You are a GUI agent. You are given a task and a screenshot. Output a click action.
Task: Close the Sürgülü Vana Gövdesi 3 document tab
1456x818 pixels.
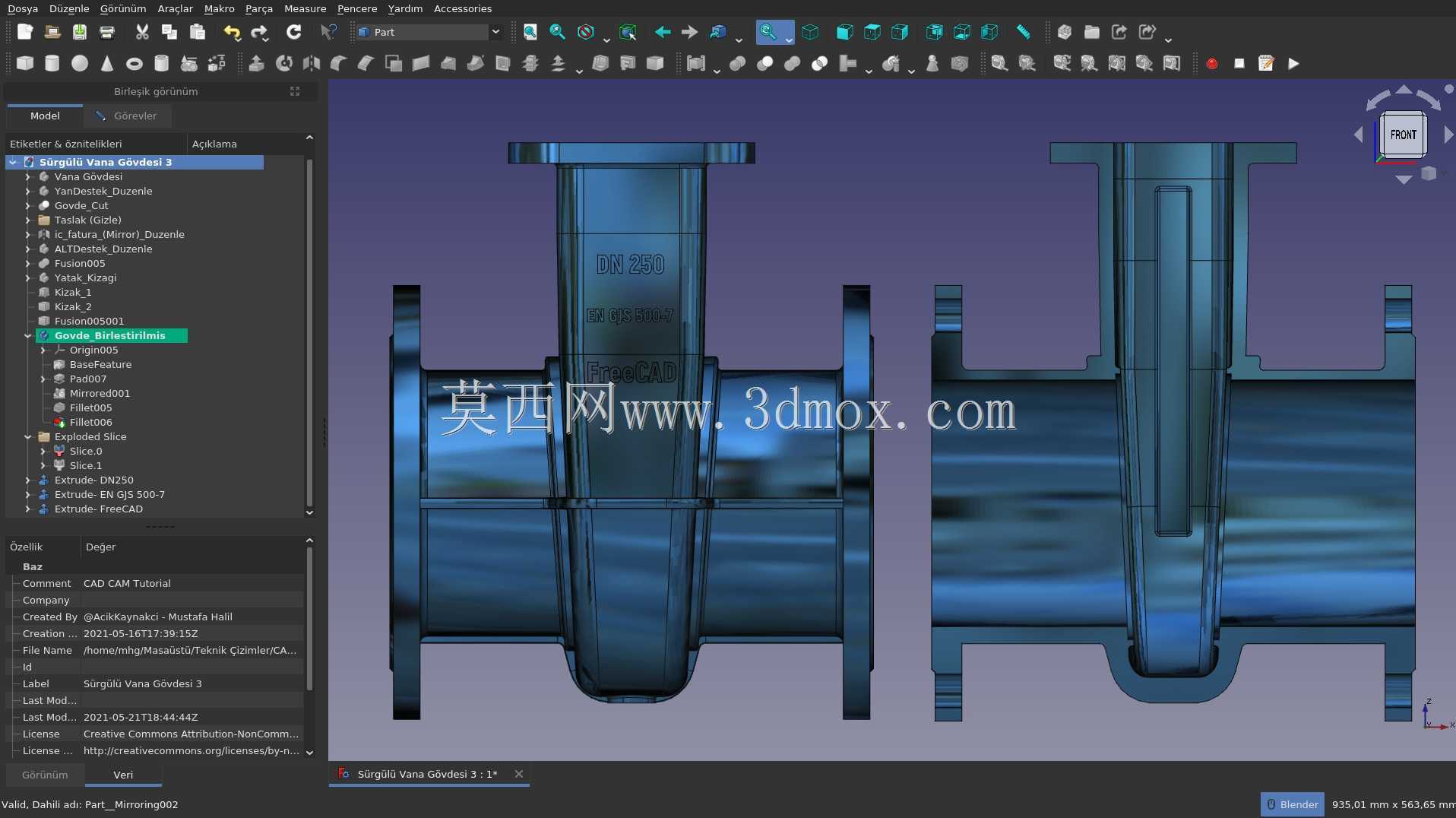click(x=519, y=774)
